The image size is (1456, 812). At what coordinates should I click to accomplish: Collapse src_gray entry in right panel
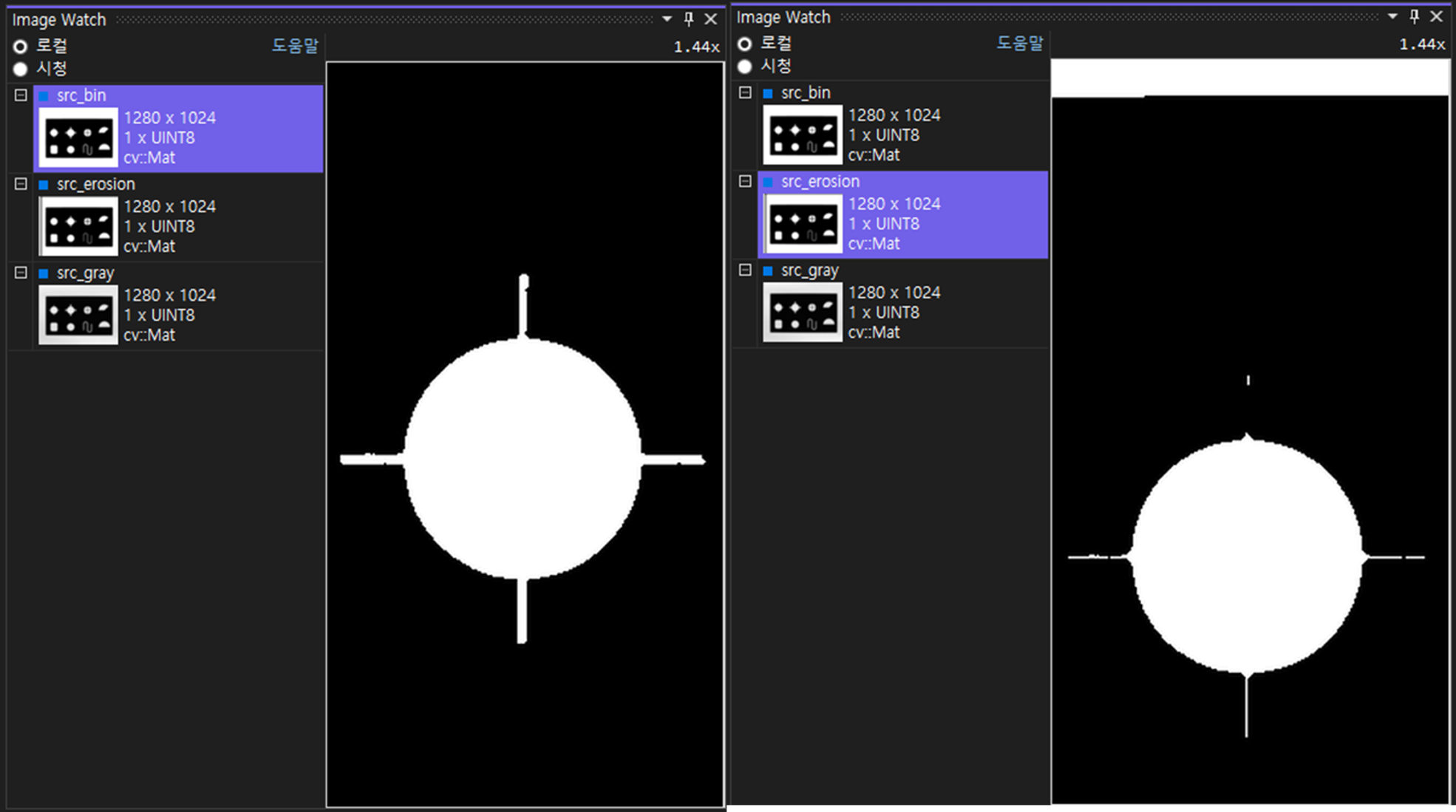[745, 270]
